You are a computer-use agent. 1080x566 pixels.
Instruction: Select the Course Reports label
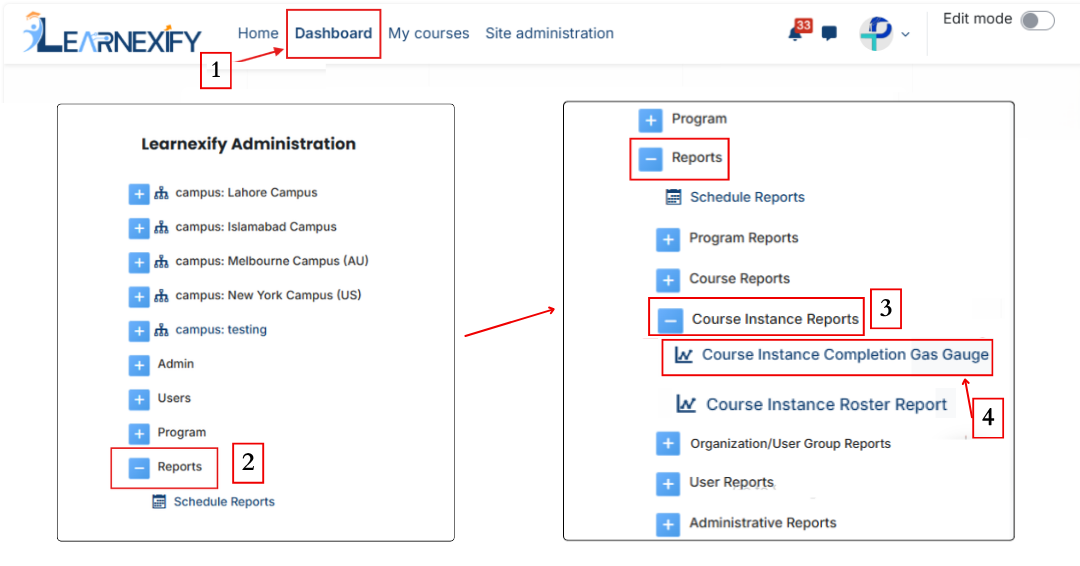739,278
